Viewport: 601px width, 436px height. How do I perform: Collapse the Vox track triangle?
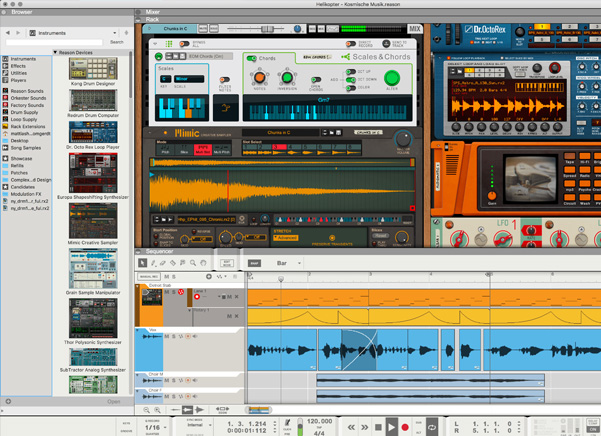(x=138, y=330)
